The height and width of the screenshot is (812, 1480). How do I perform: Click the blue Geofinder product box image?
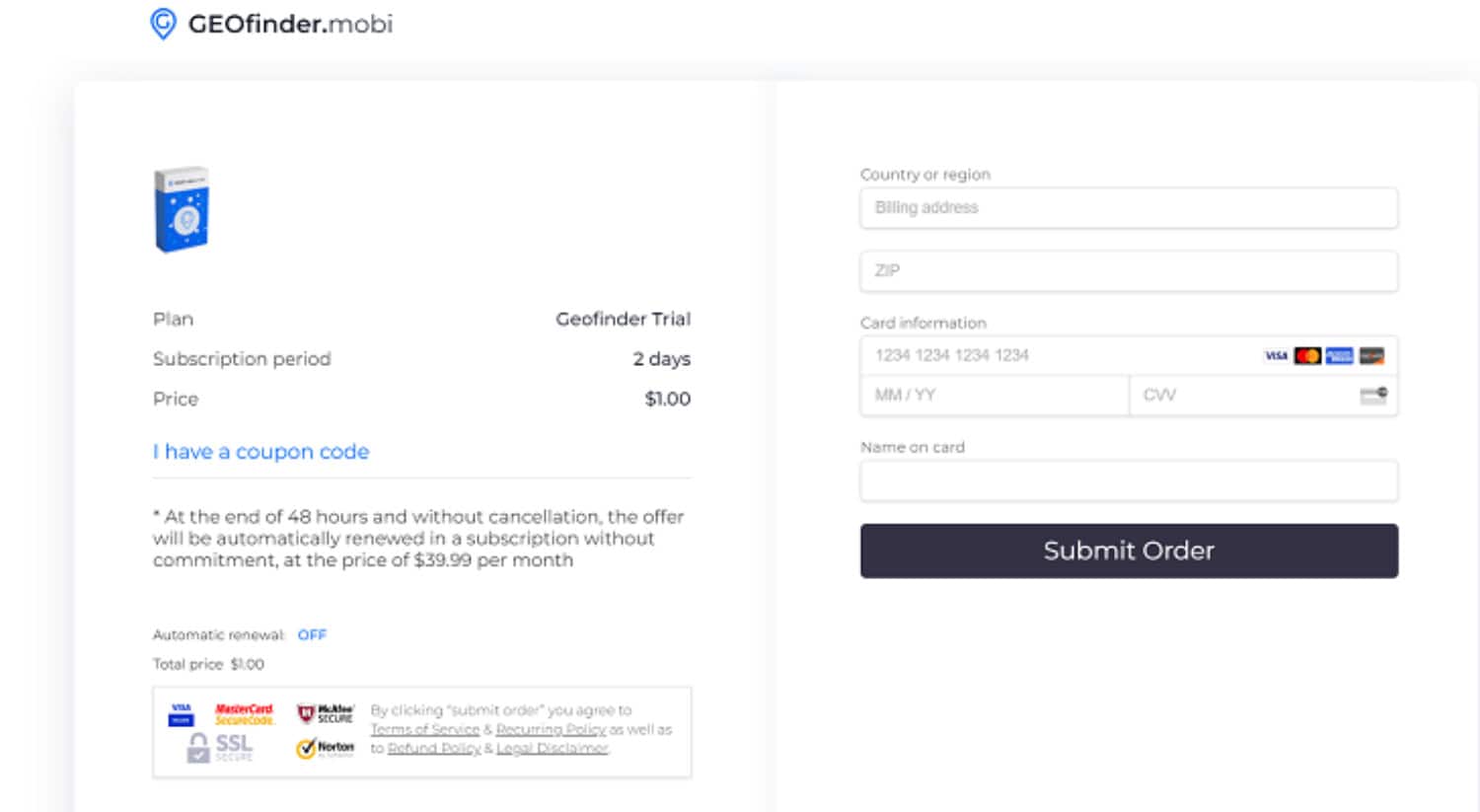[x=182, y=209]
